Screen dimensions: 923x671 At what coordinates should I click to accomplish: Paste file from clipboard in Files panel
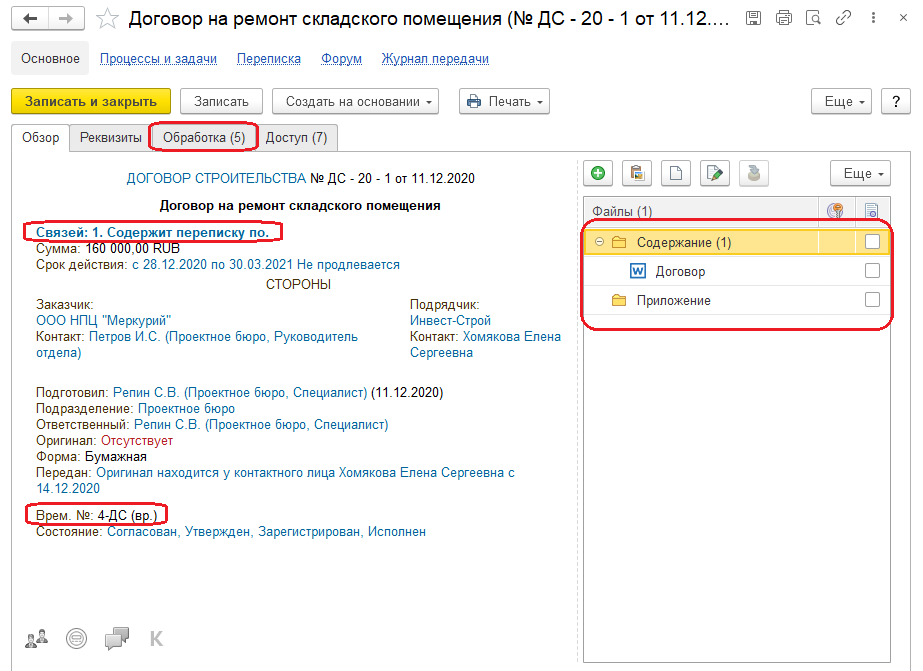click(x=637, y=173)
